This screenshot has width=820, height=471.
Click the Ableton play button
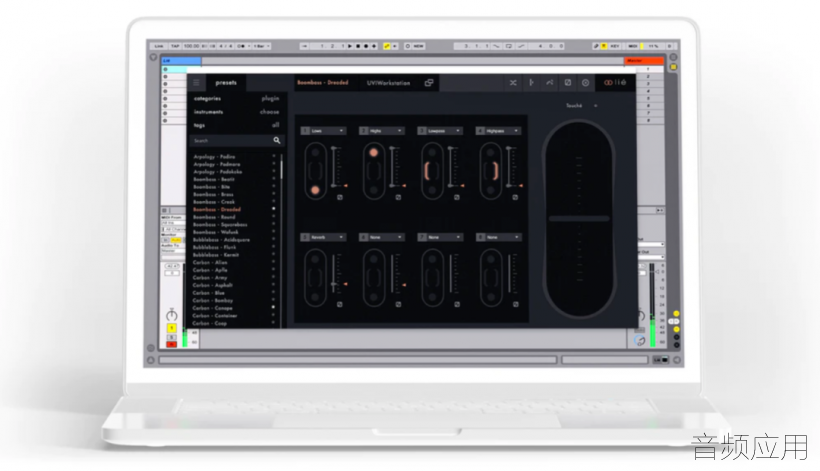(x=350, y=46)
